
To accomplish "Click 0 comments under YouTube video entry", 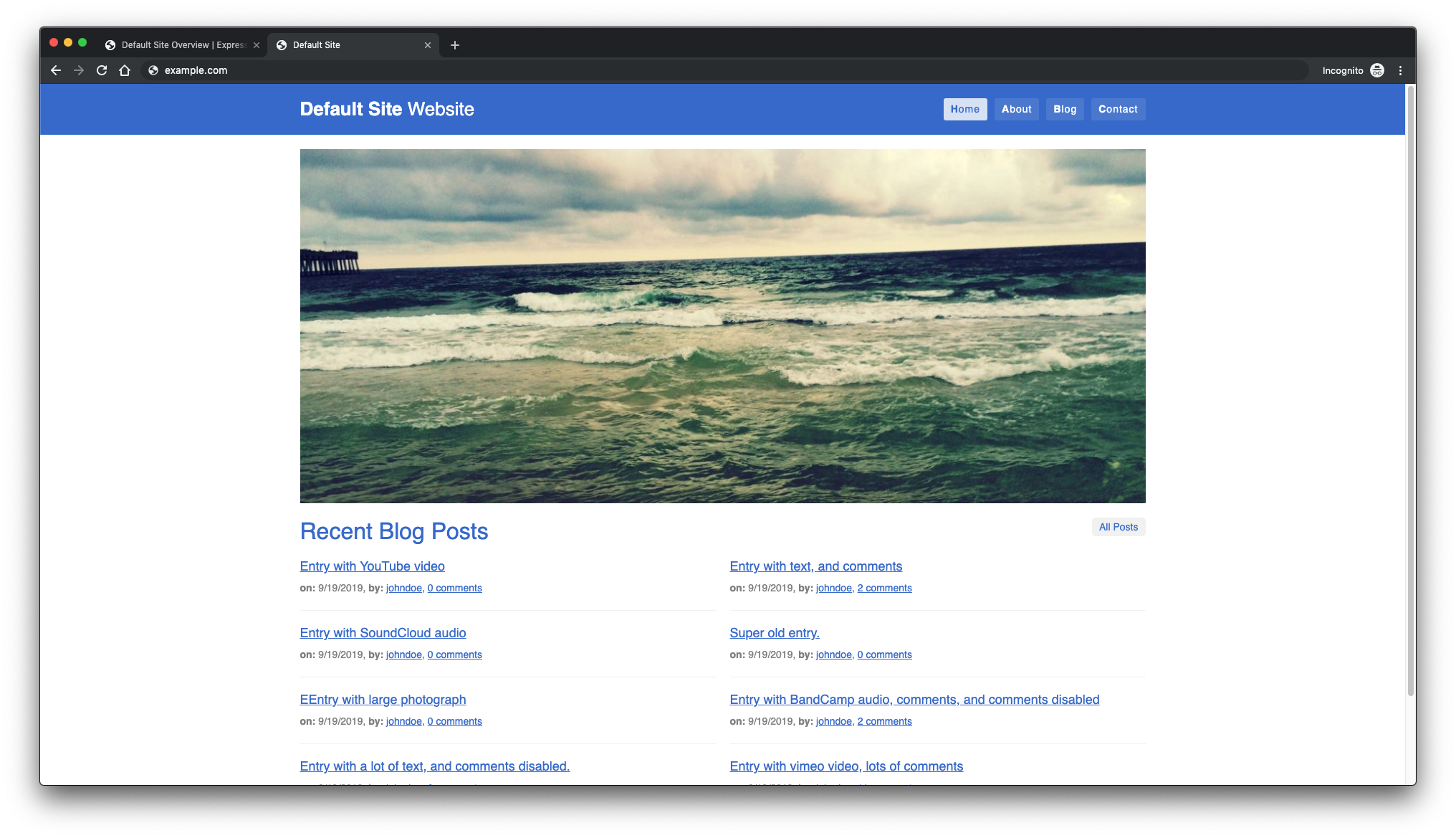I will click(454, 588).
